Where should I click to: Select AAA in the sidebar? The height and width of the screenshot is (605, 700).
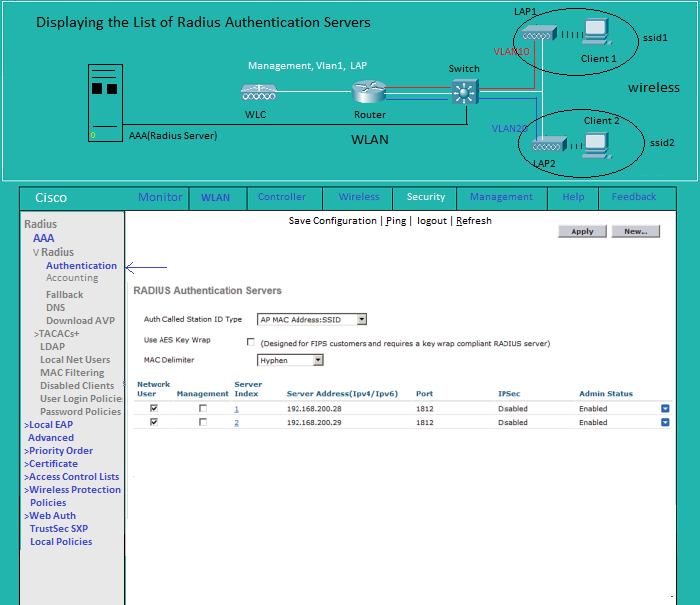coord(43,238)
